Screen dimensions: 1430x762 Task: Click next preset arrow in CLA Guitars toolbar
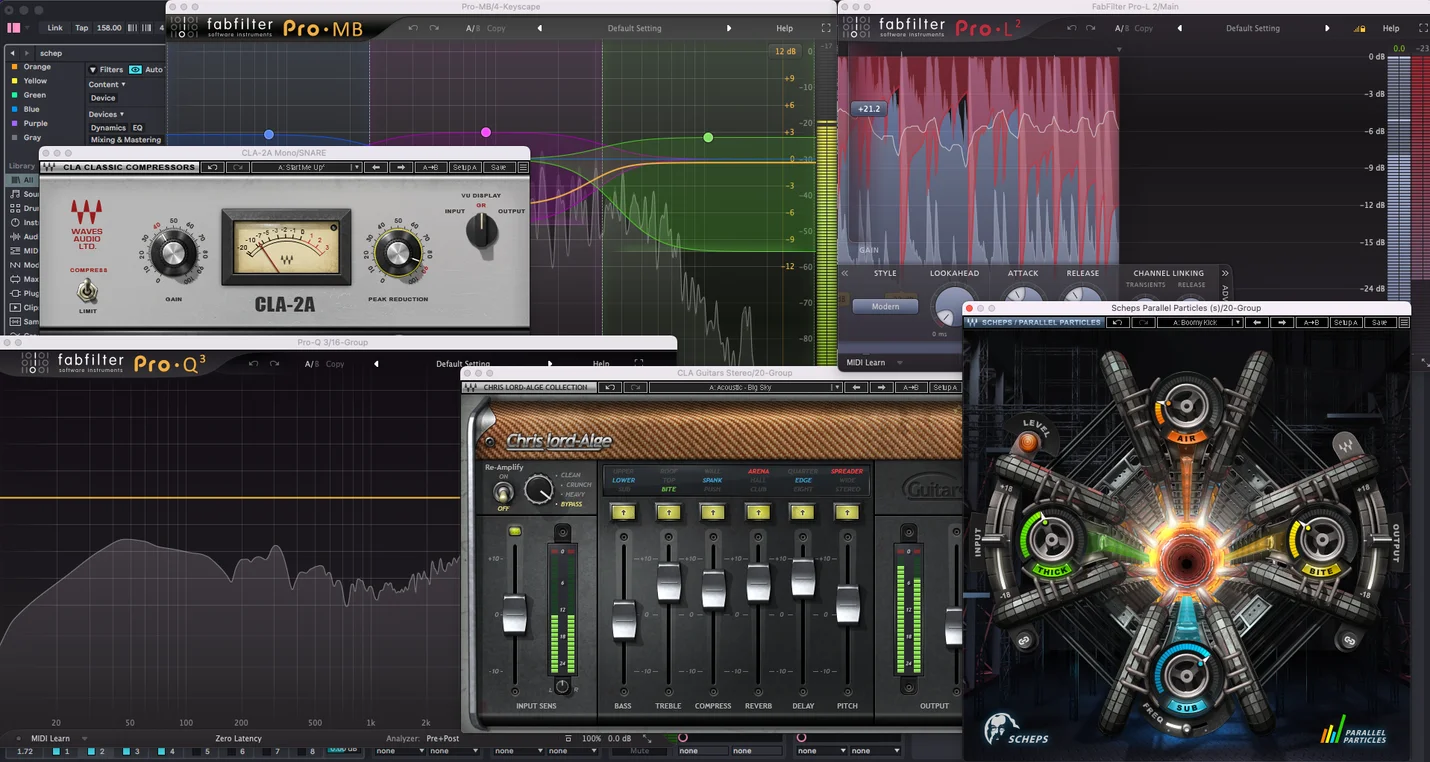tap(880, 387)
